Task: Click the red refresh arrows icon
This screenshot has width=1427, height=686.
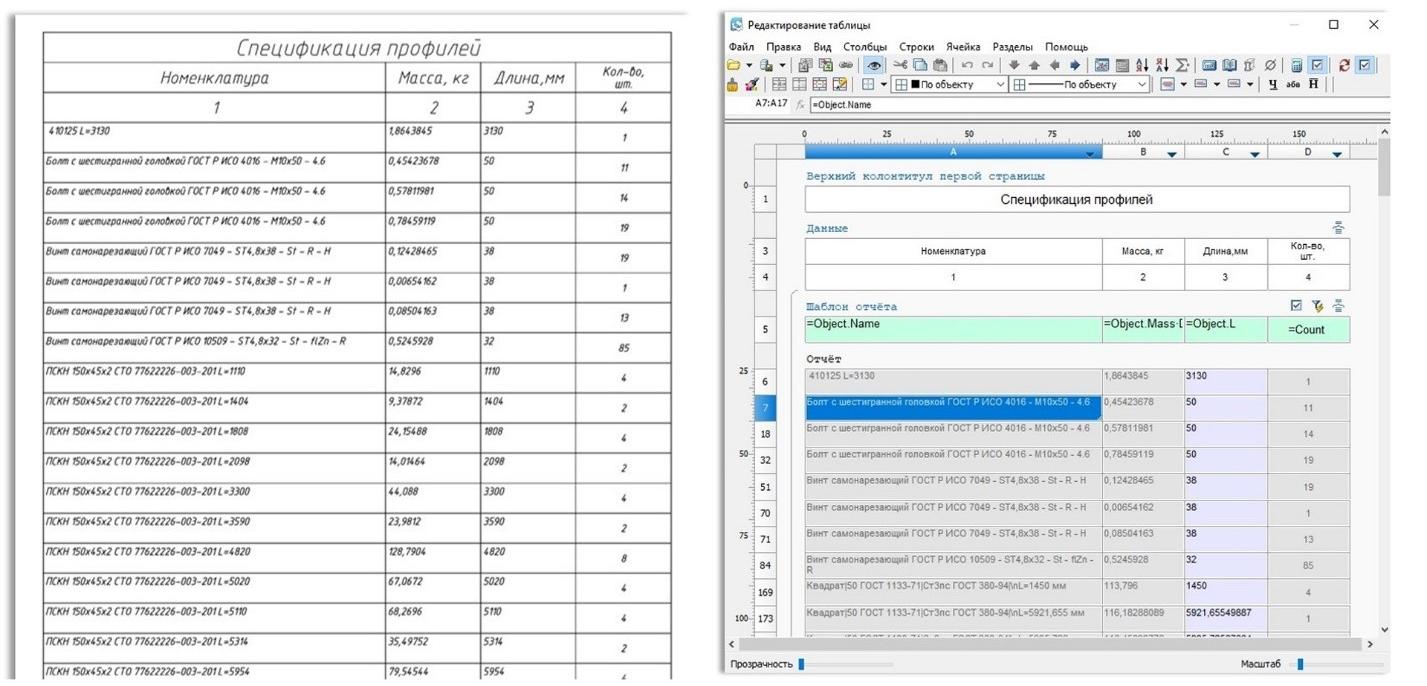Action: (1344, 65)
